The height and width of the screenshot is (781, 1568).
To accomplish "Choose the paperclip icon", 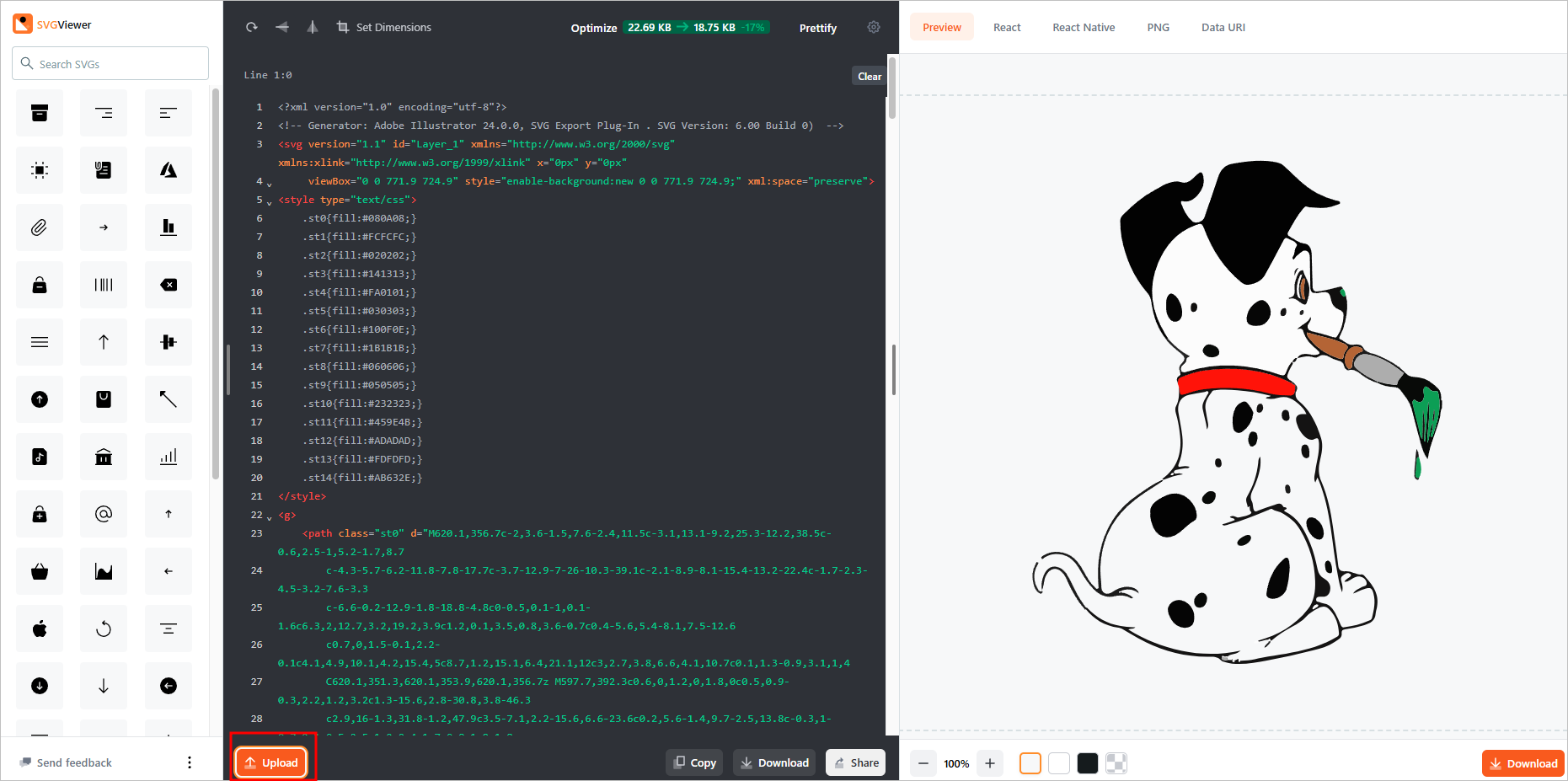I will [x=40, y=227].
